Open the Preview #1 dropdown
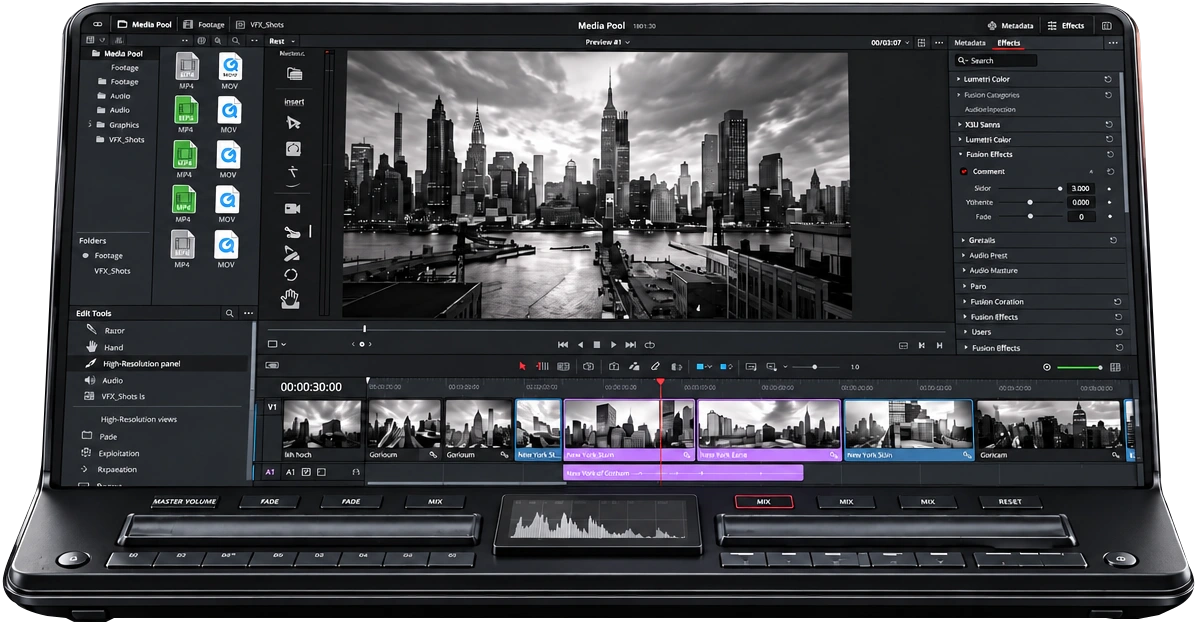Viewport: 1199px width, 628px height. pyautogui.click(x=607, y=42)
